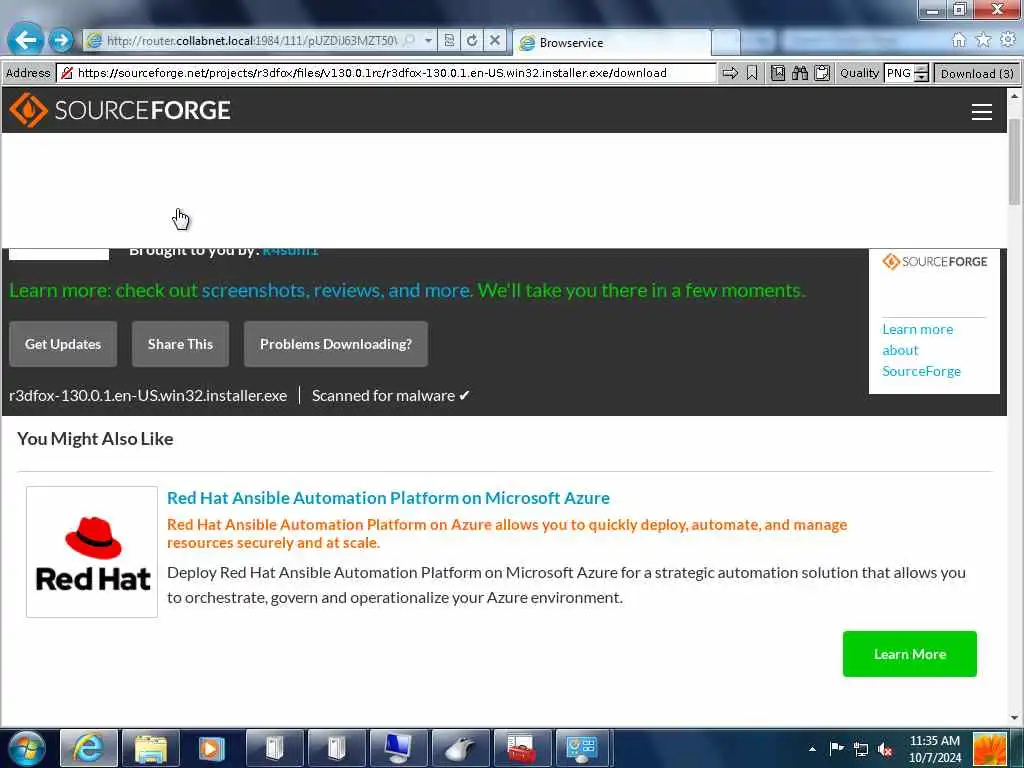Click the IE forward arrow button
The image size is (1024, 768).
61,40
